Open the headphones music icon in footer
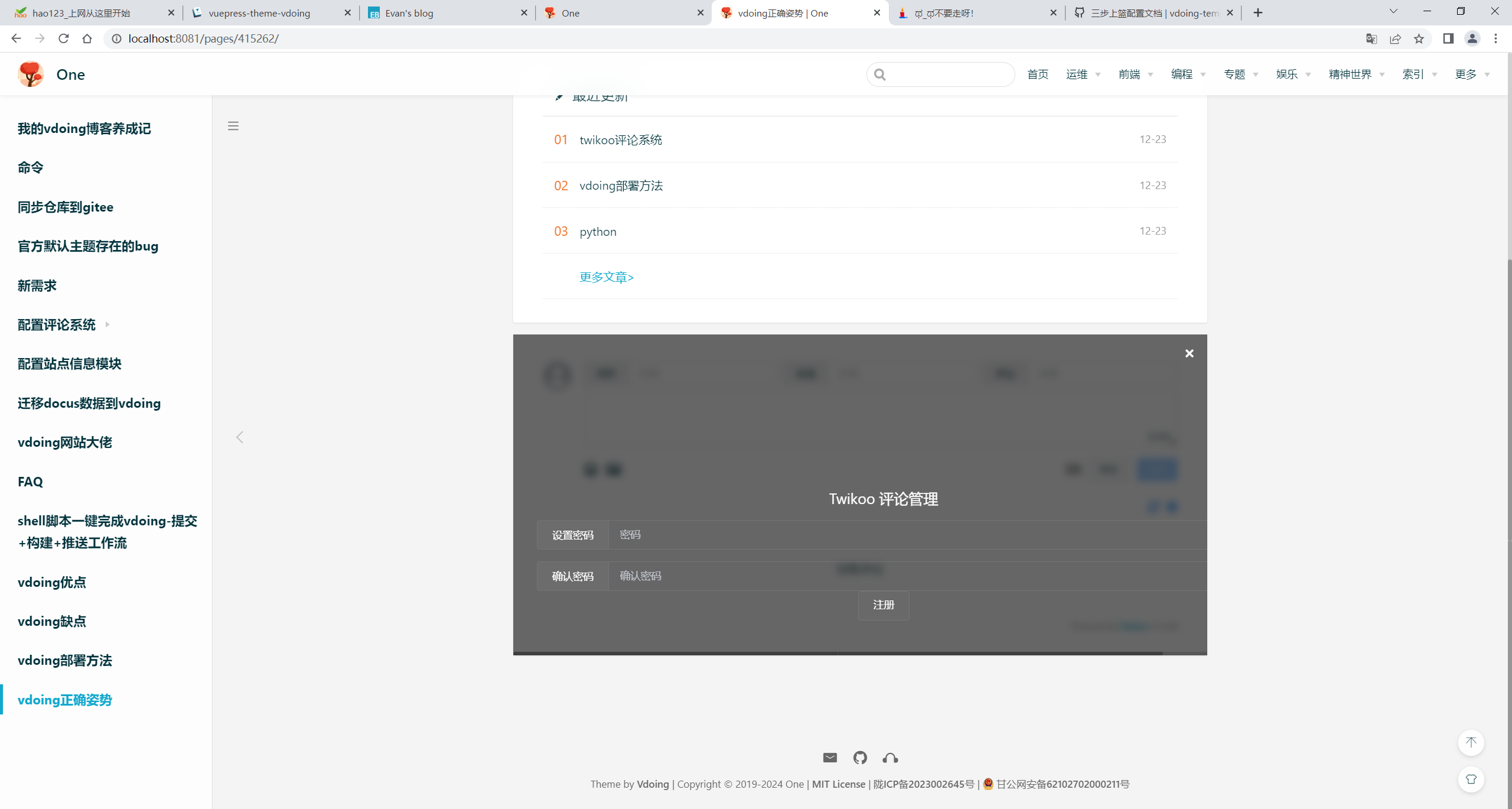The width and height of the screenshot is (1512, 809). [890, 758]
